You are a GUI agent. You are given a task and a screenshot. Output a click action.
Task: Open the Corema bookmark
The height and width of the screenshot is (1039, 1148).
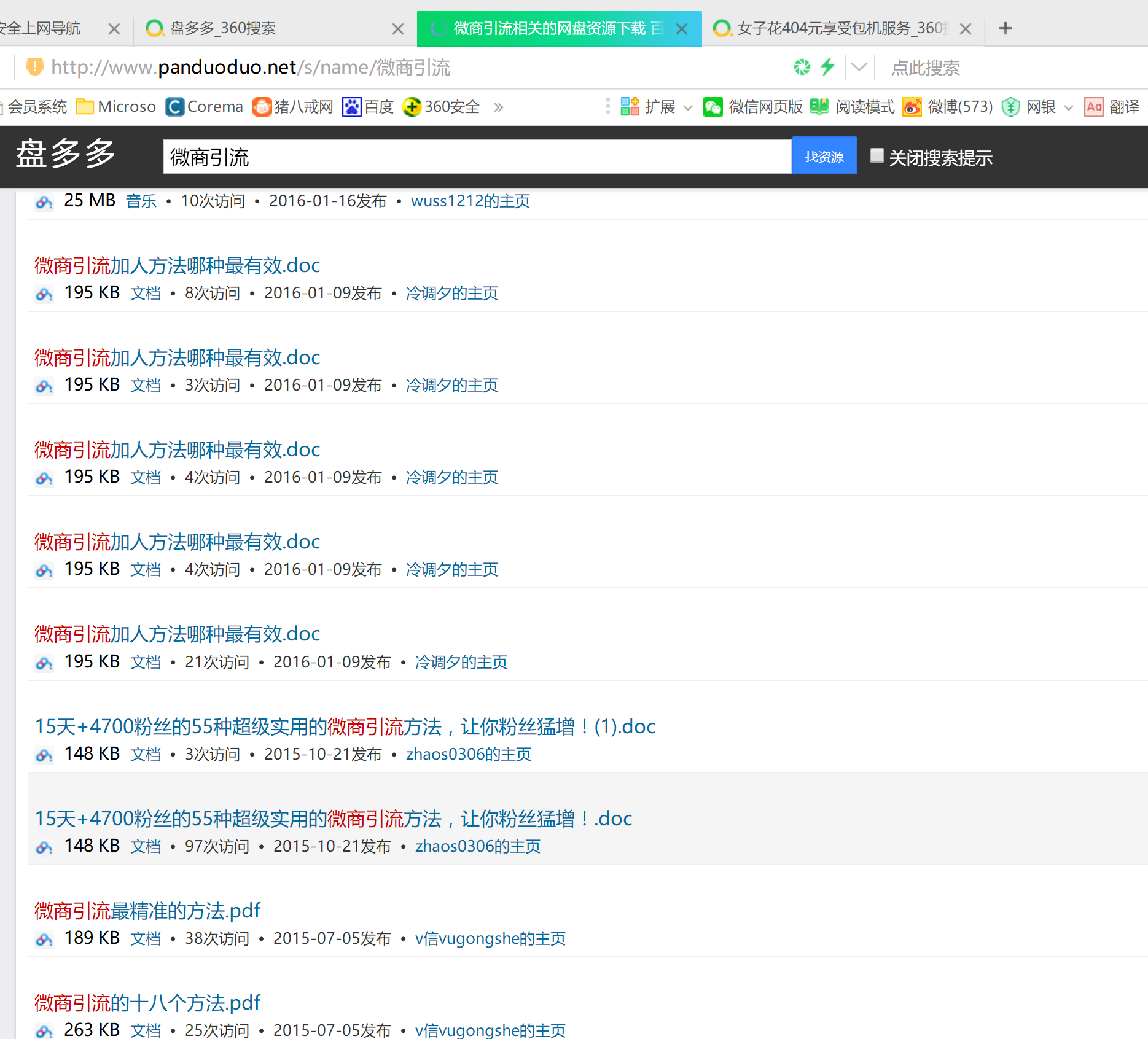click(x=205, y=107)
